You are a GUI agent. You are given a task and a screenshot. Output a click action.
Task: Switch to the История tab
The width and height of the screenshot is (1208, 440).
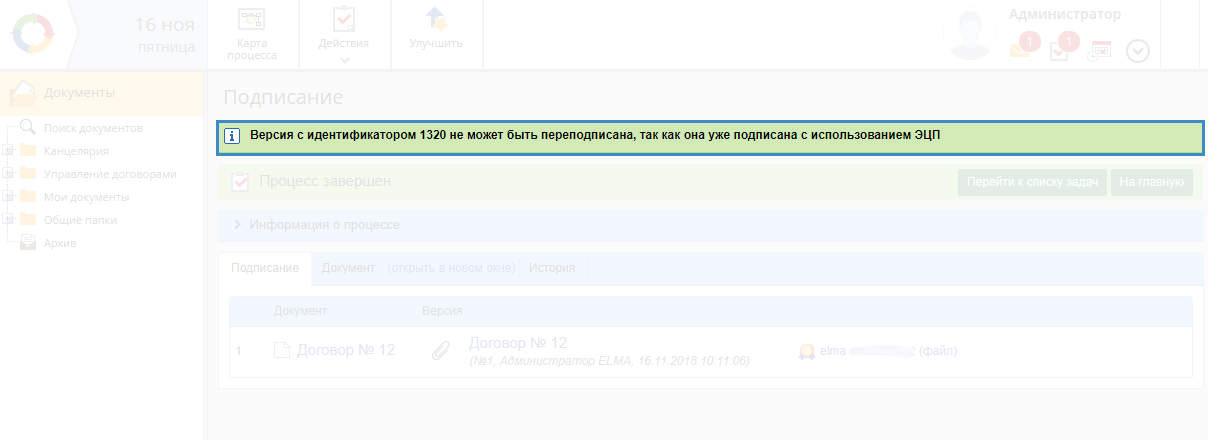pos(552,268)
